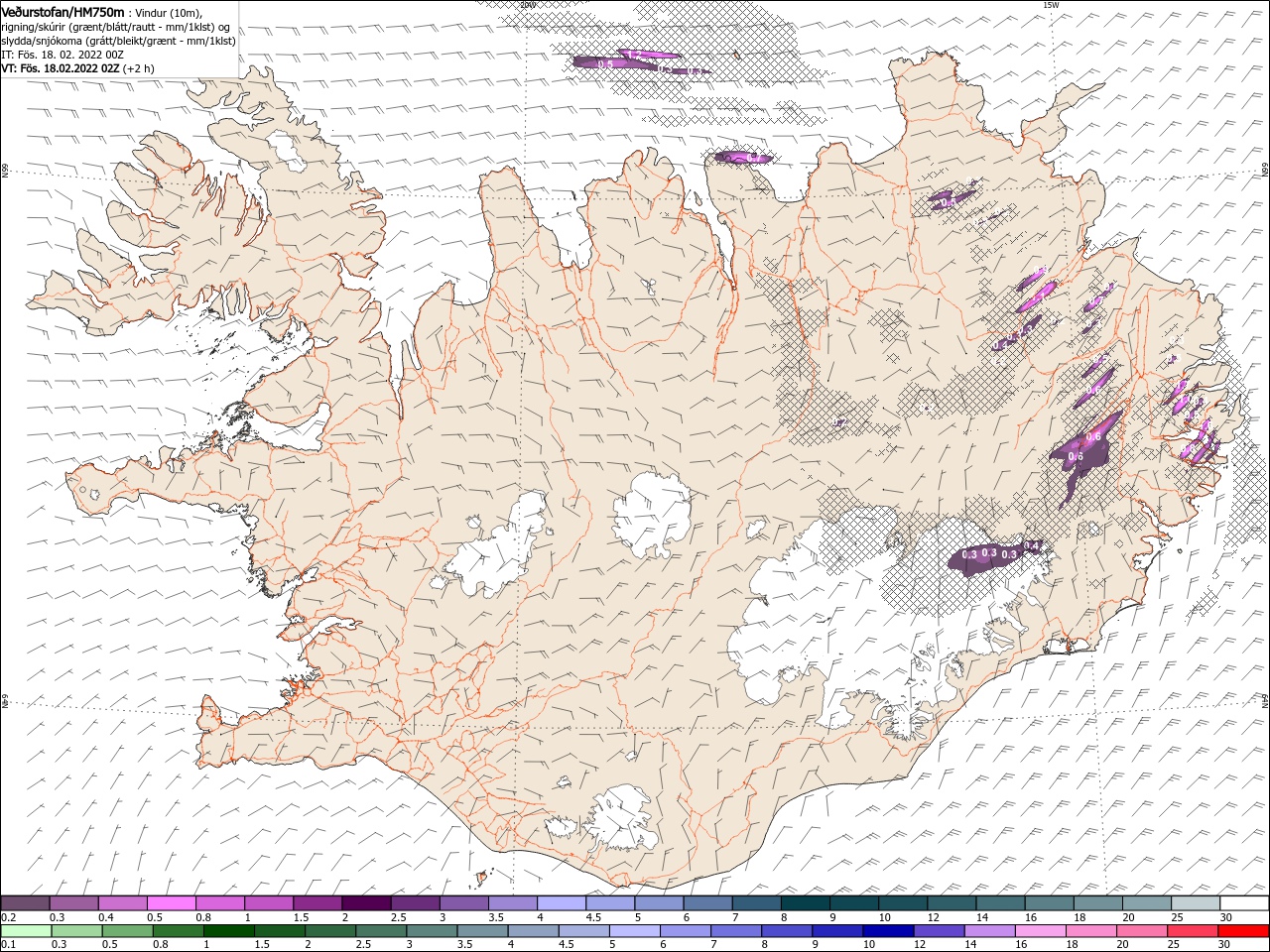Pick the upper legend swatch starting at 1.5
Viewport: 1270px width, 952px height.
[x=317, y=903]
